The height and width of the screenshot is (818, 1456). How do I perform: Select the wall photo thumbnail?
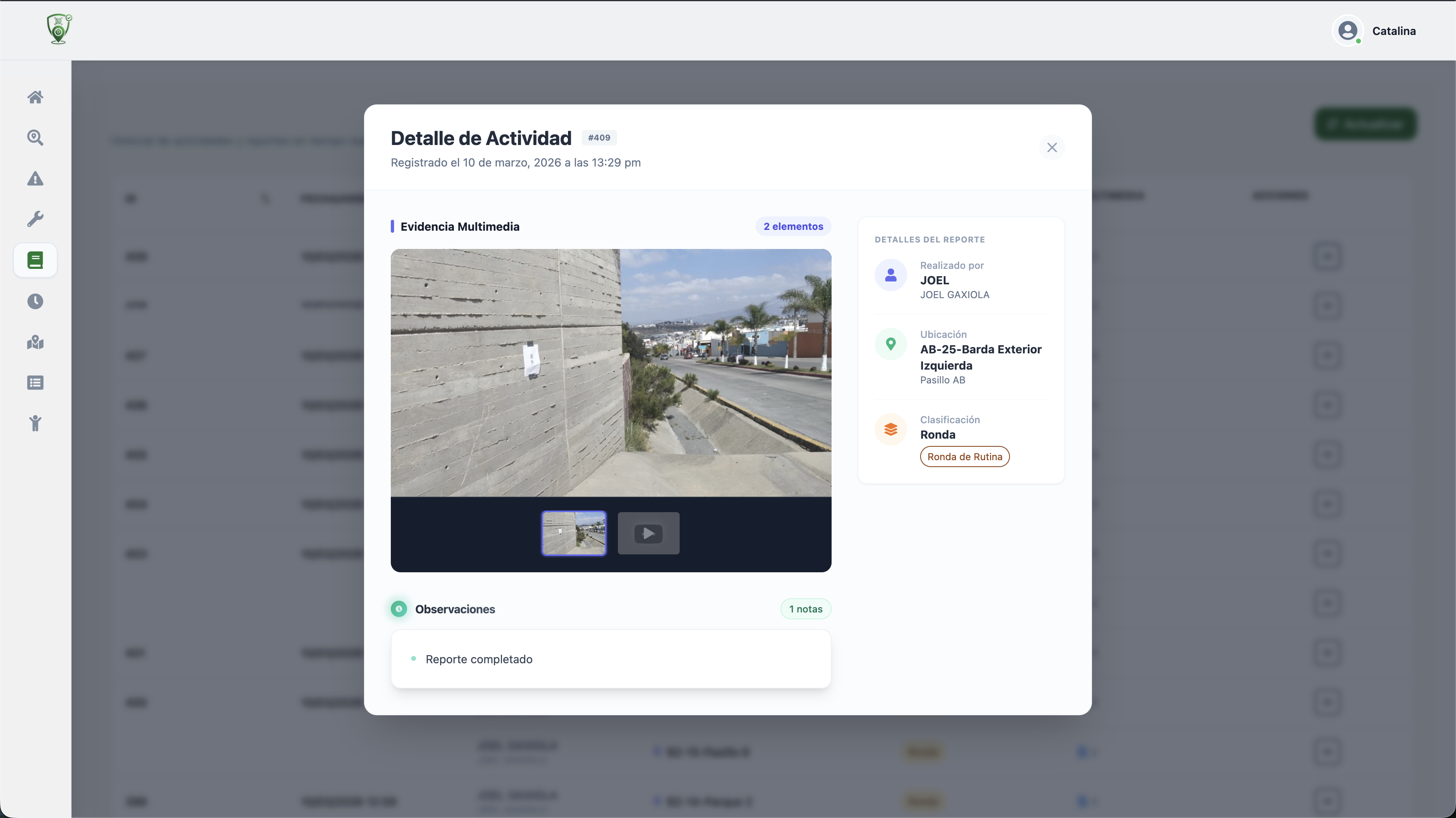574,533
